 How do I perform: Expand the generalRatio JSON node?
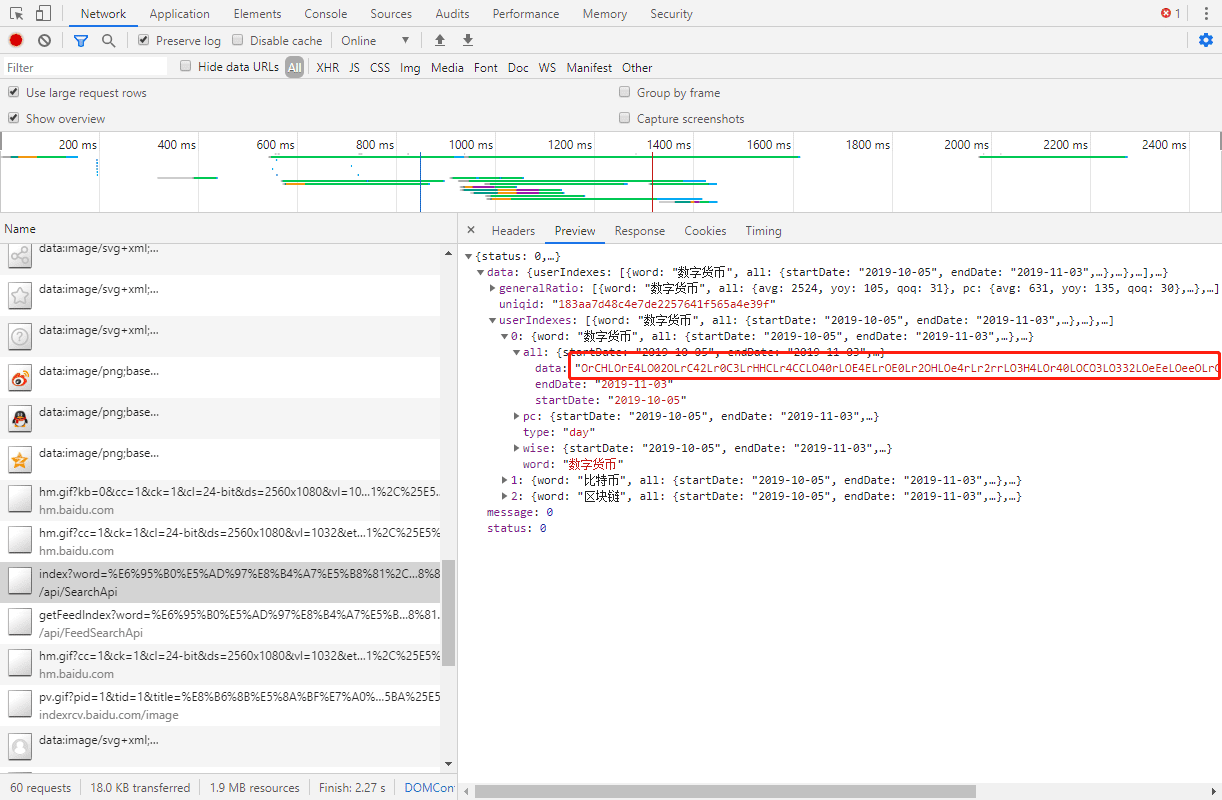491,288
